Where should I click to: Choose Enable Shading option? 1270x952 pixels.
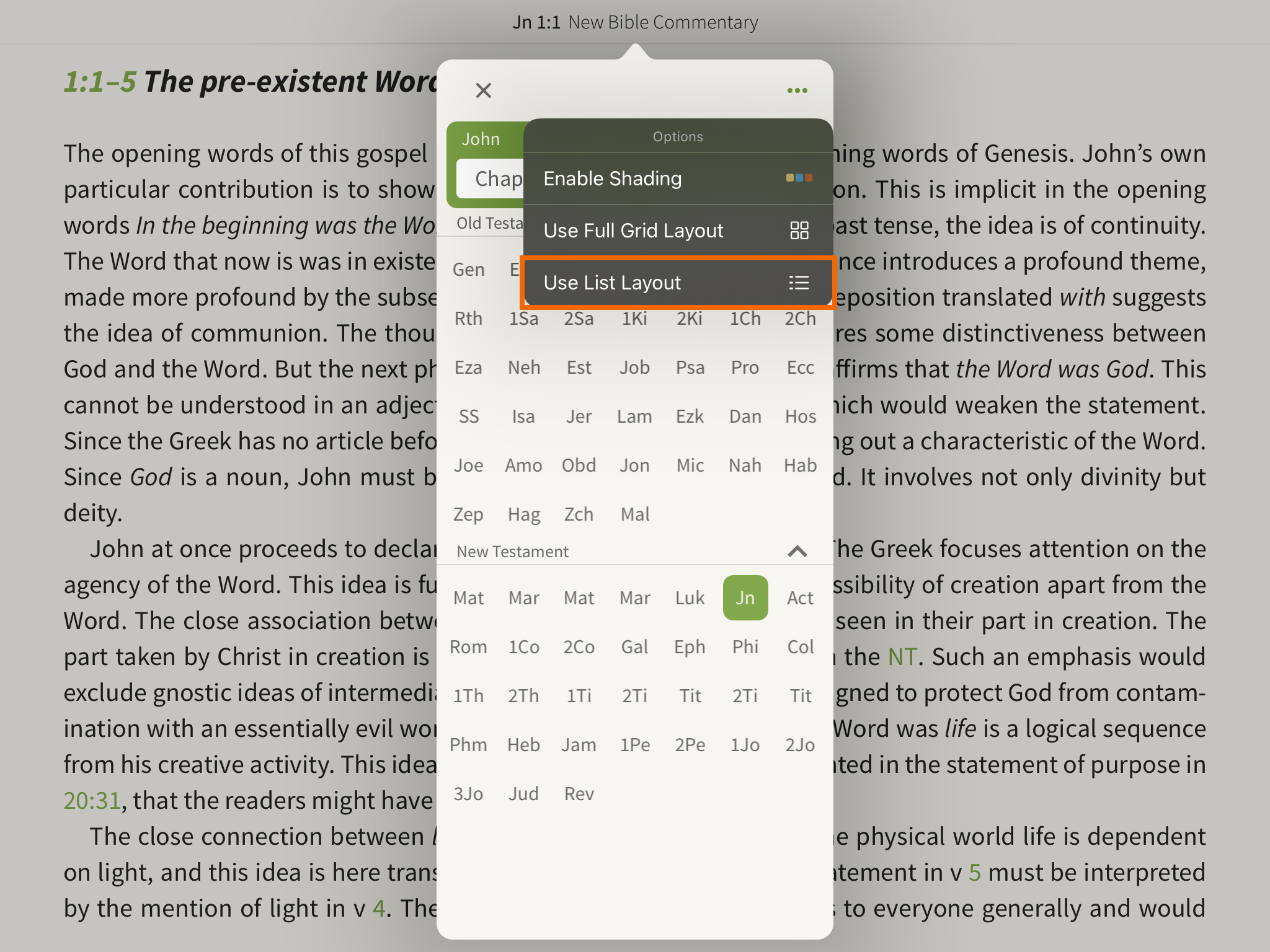[x=678, y=178]
